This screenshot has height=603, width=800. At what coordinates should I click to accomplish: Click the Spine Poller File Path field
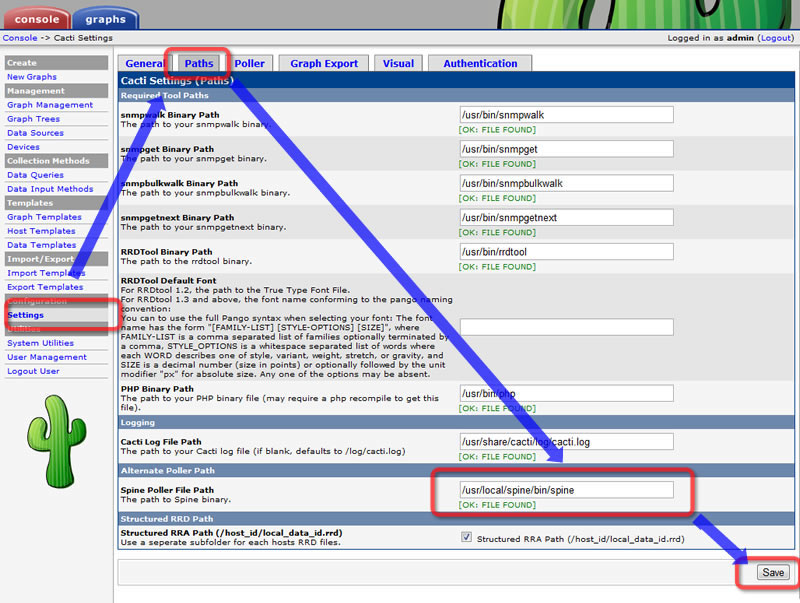(566, 490)
